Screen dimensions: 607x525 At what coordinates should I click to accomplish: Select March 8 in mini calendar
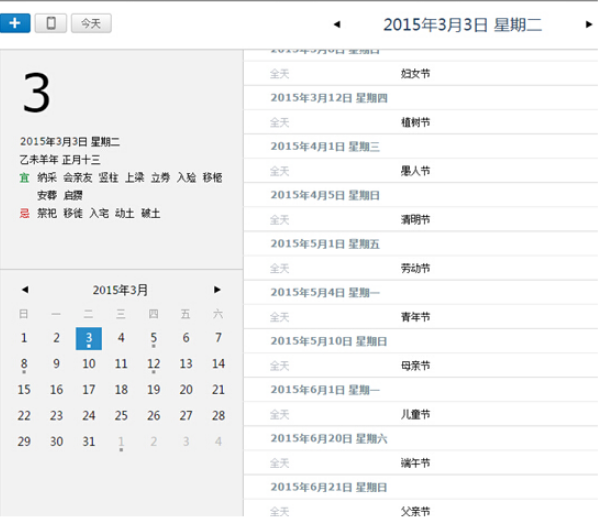click(24, 364)
